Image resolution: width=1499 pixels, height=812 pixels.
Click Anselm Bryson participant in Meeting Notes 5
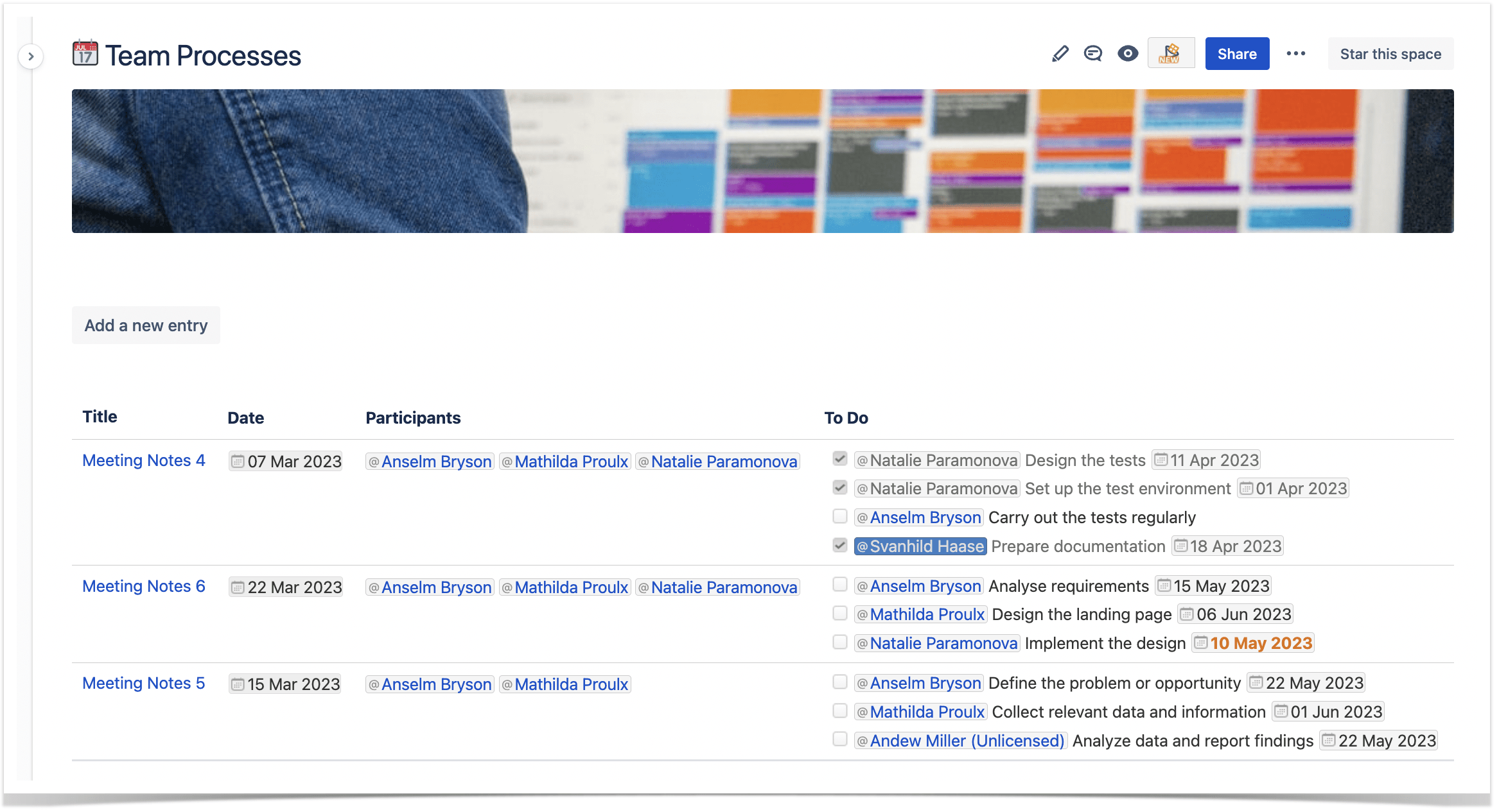pyautogui.click(x=430, y=684)
